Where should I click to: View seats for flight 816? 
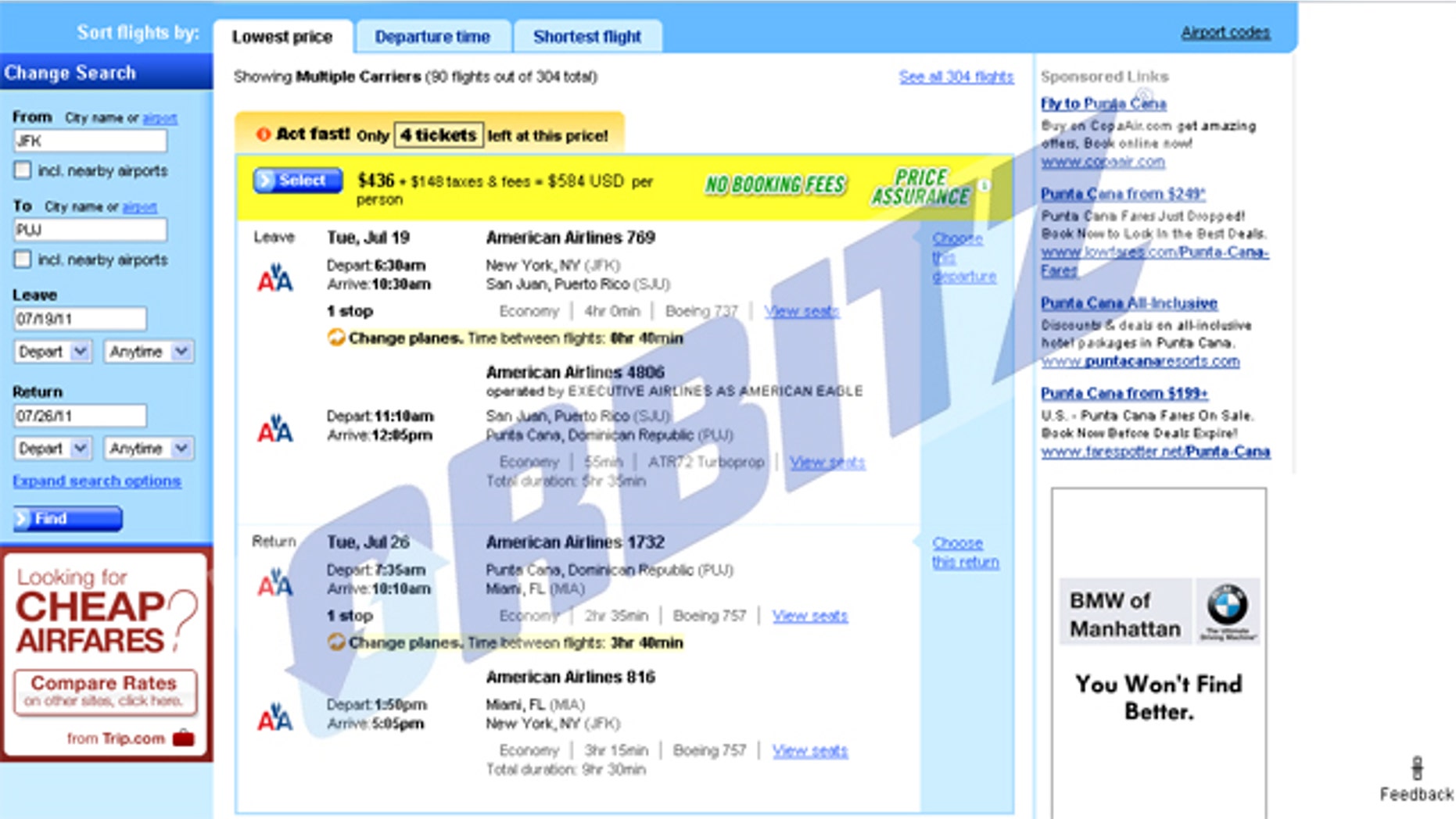tap(810, 750)
